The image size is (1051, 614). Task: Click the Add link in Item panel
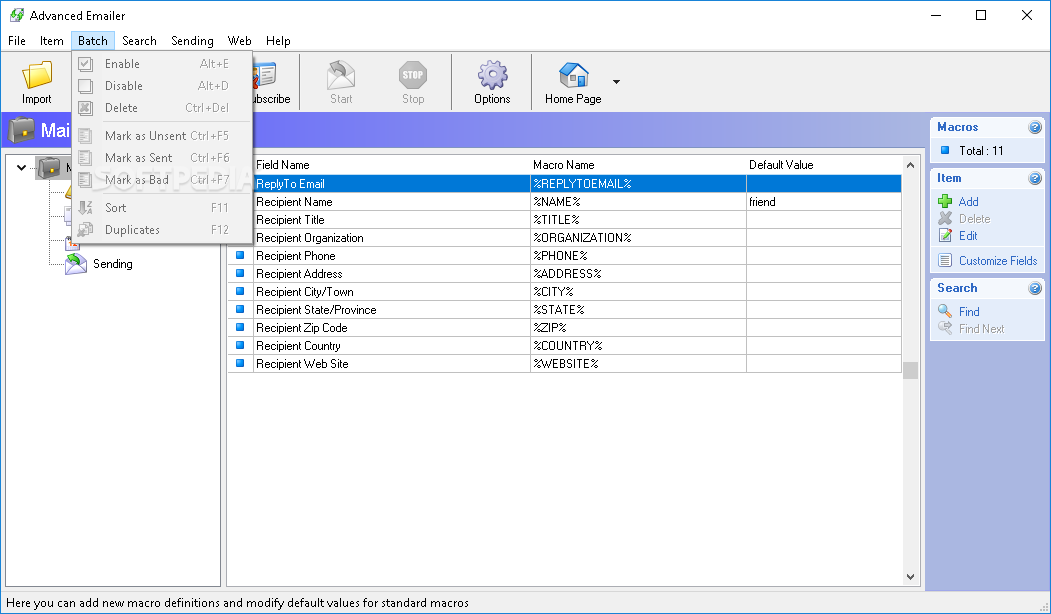pos(969,202)
